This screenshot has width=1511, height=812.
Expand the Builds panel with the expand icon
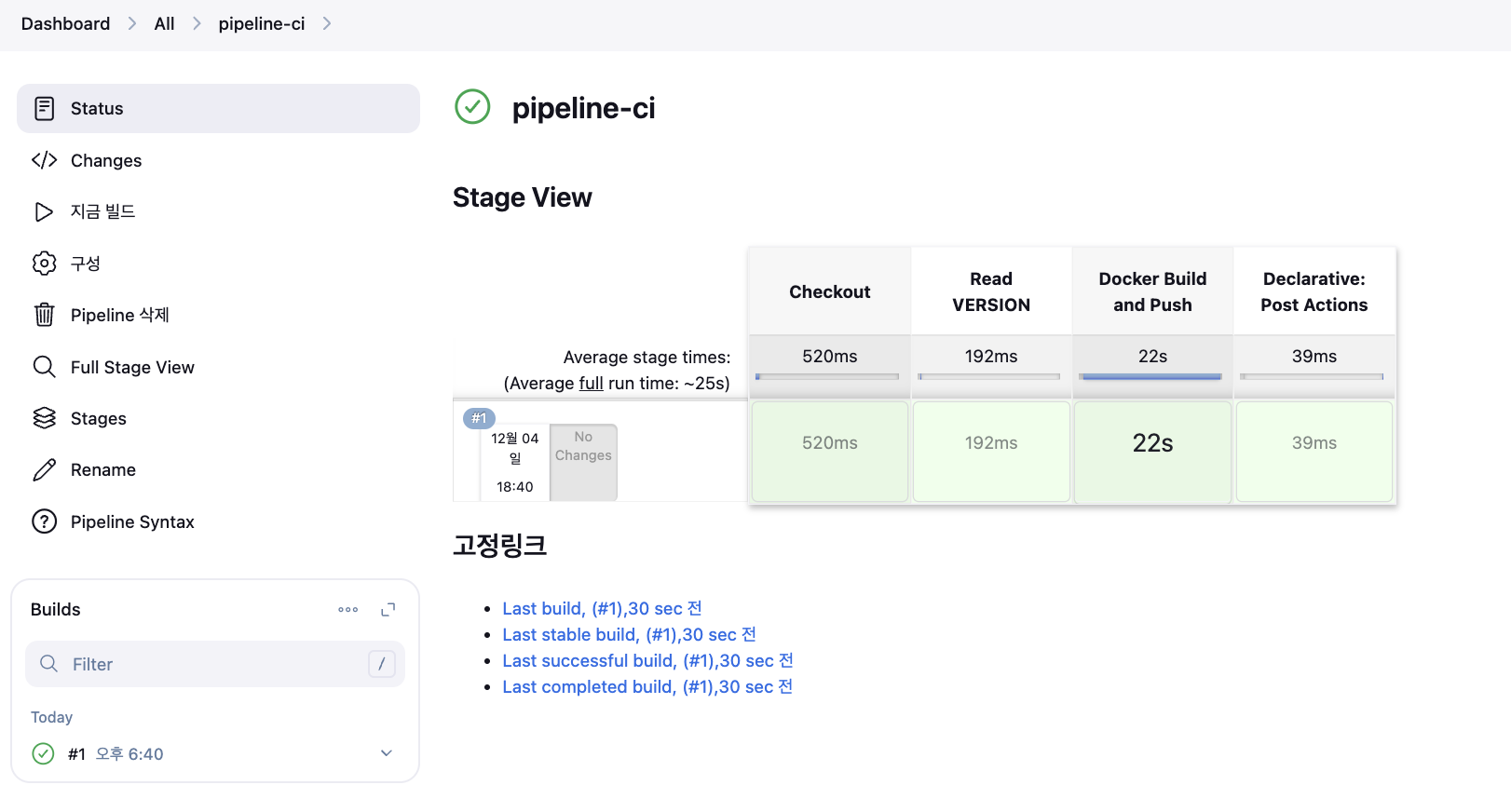pos(388,610)
